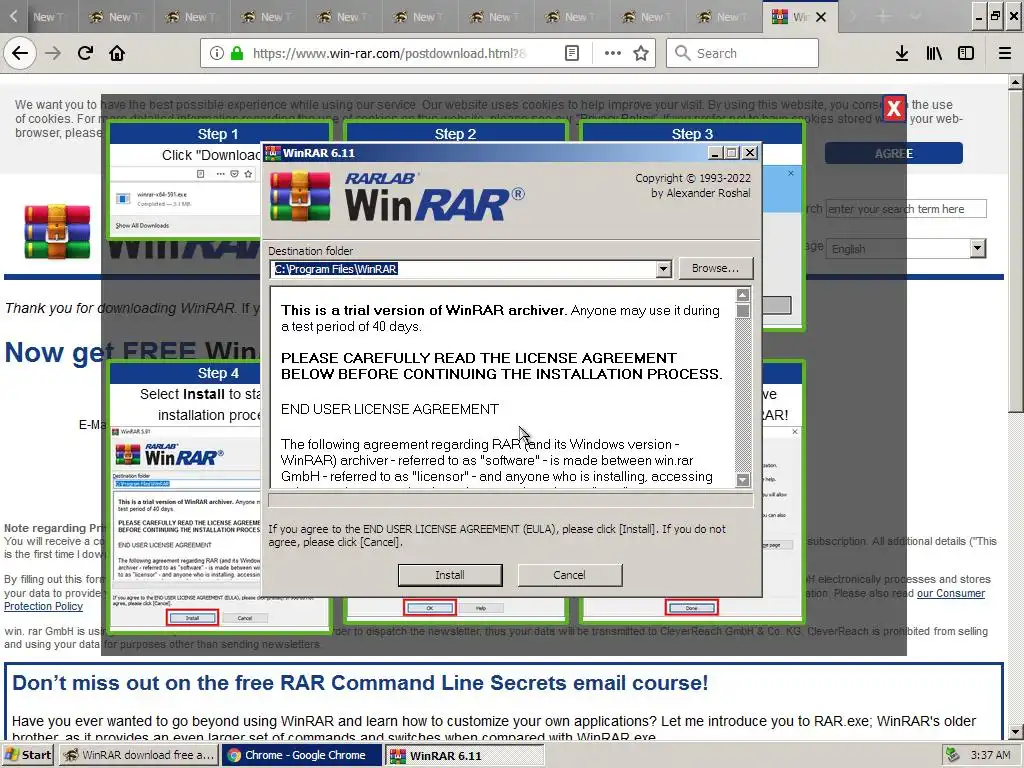
Task: Open Firefox hamburger menu
Action: coord(1005,54)
